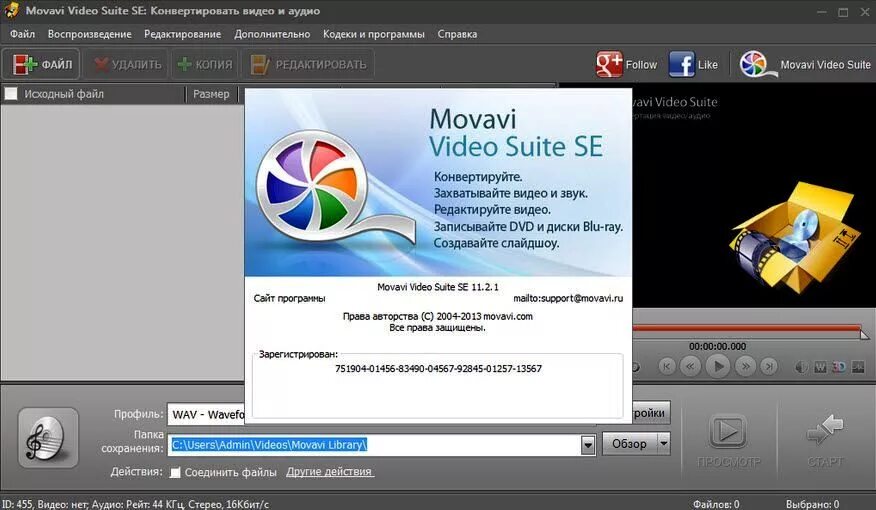Jump to the start of the video
Viewport: 876px width, 510px height.
[x=666, y=366]
